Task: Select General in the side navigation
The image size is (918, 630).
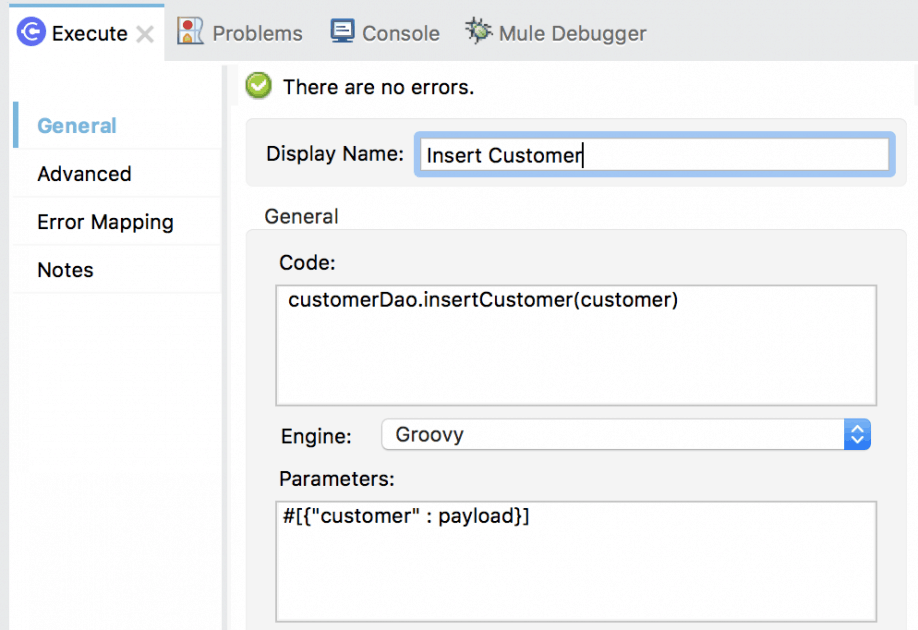Action: click(77, 126)
